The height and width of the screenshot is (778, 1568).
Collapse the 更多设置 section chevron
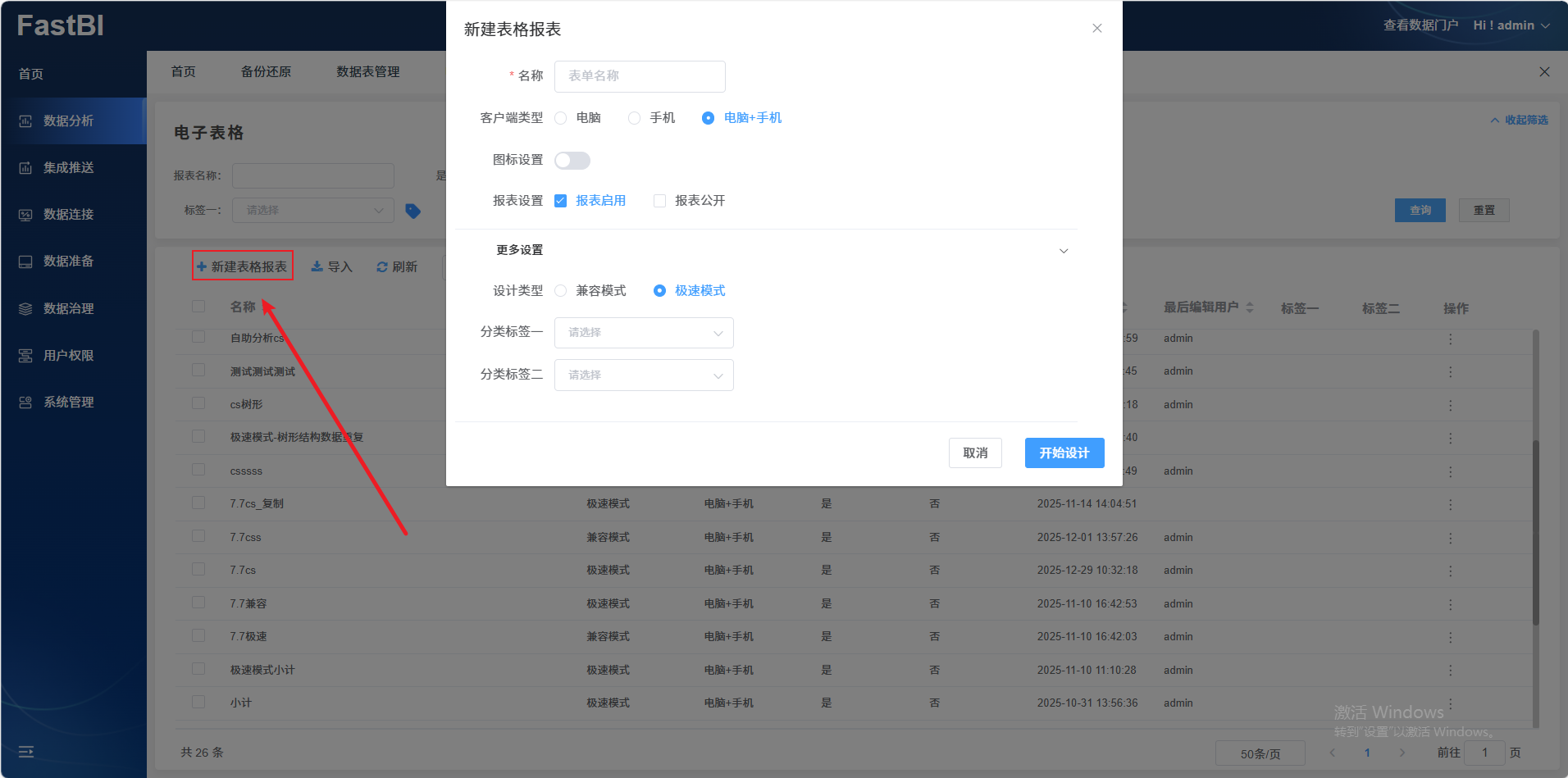click(1064, 251)
